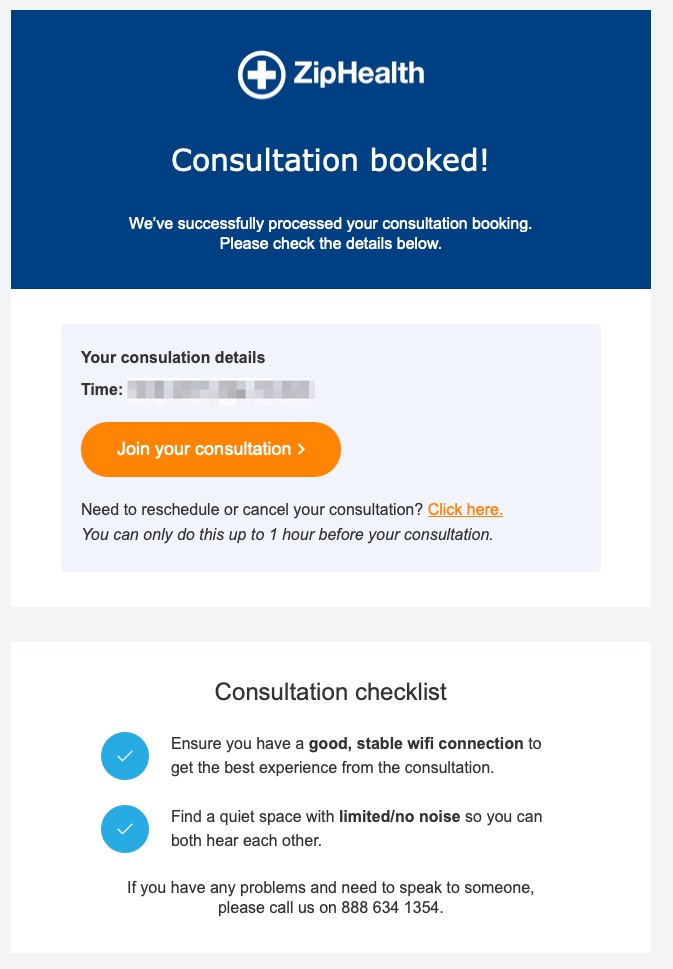Image resolution: width=673 pixels, height=969 pixels.
Task: Click the arrow chevron on Join button
Action: (x=301, y=449)
